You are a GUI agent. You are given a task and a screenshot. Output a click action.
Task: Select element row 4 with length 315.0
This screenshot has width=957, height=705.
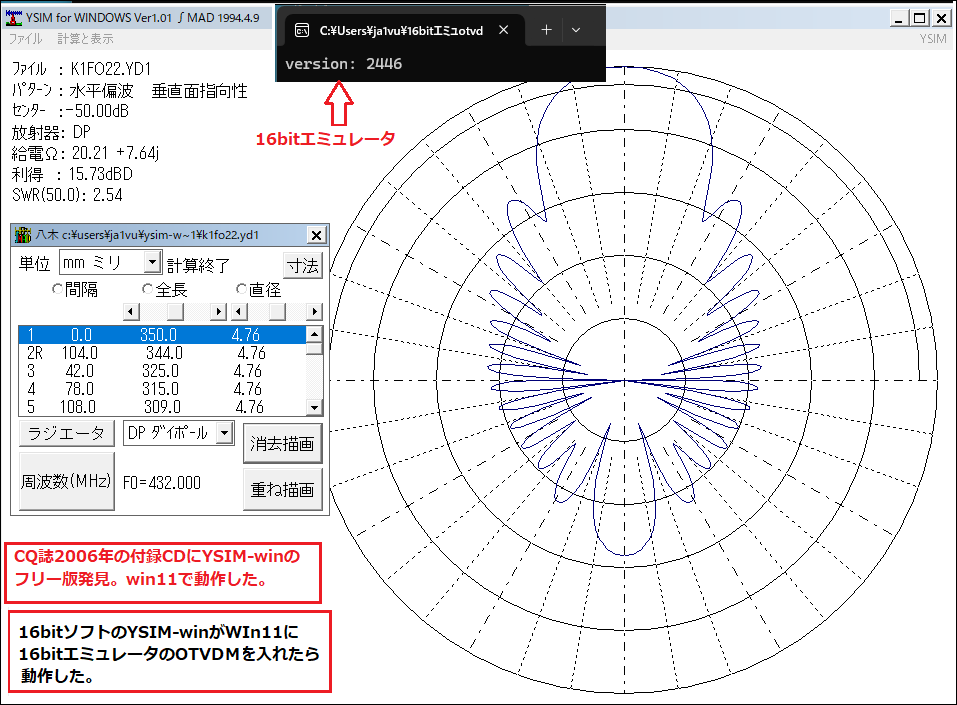coord(162,389)
